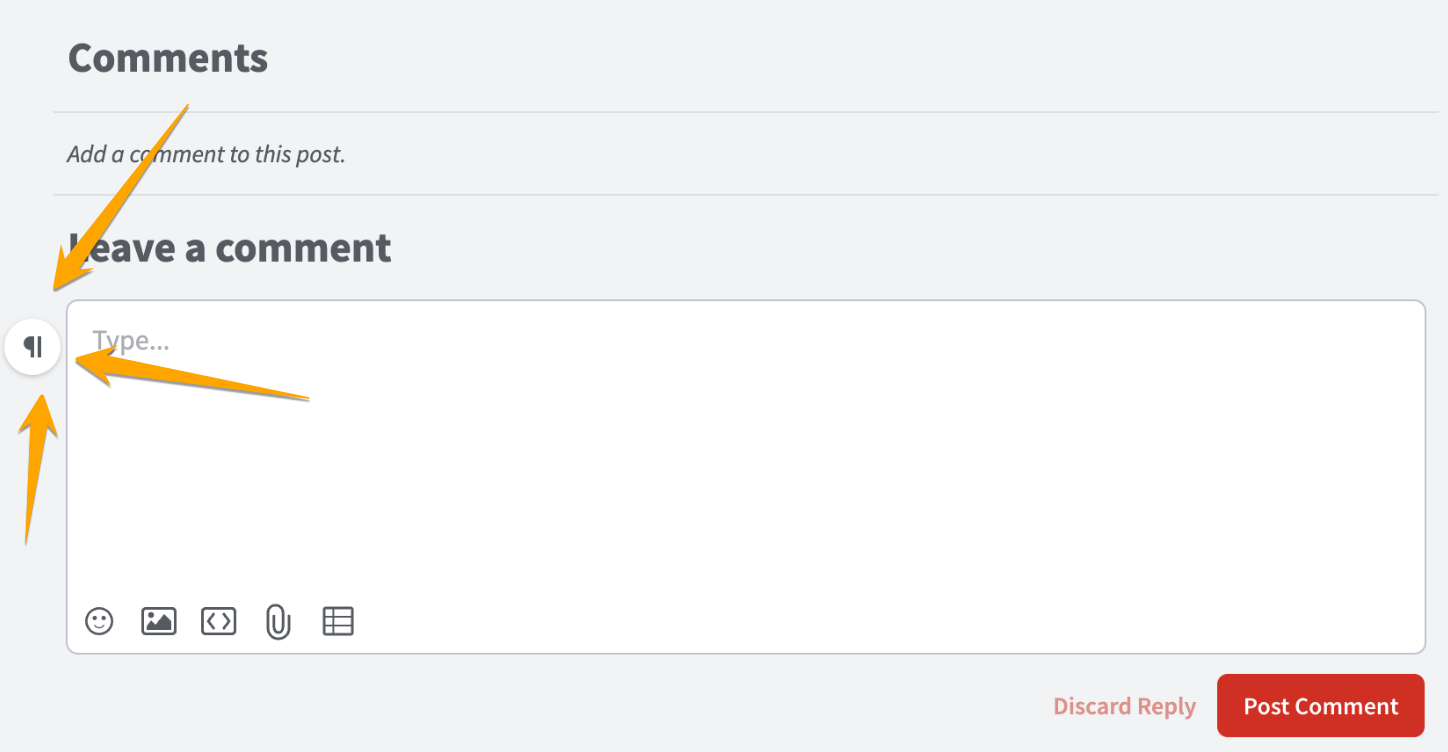Click 'Add a comment to this post.' text
Image resolution: width=1448 pixels, height=752 pixels.
coord(206,155)
